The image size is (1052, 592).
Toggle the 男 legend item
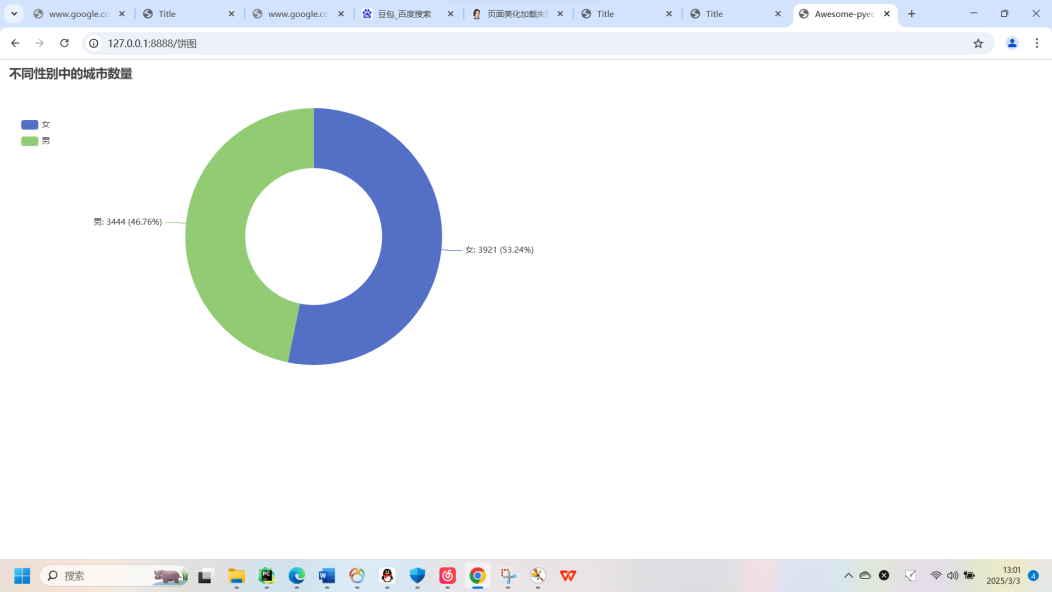(36, 141)
